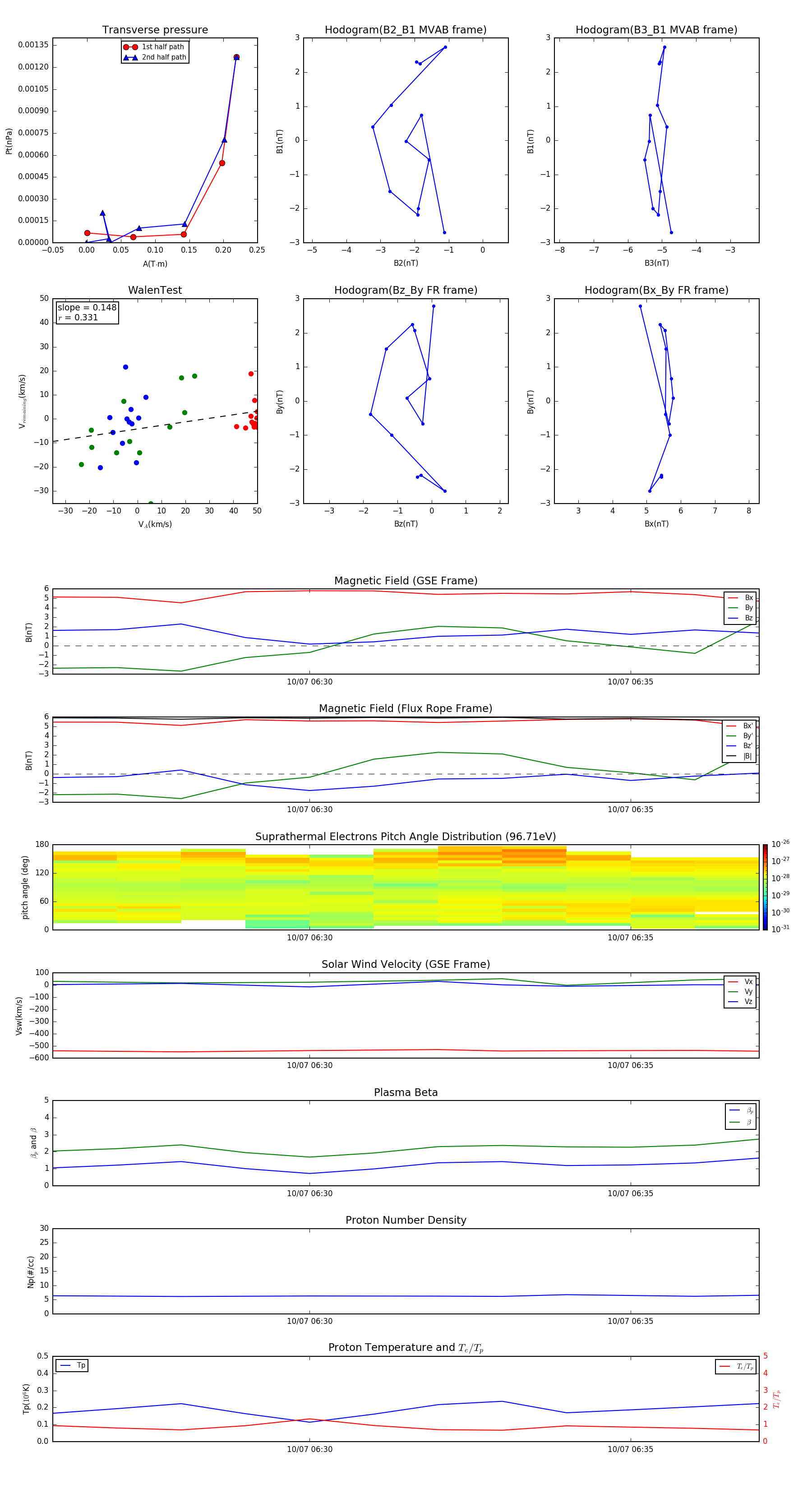Click the Bx legend entry in GSE Frame plot
Viewport: 812px width, 1489px height.
click(x=740, y=598)
